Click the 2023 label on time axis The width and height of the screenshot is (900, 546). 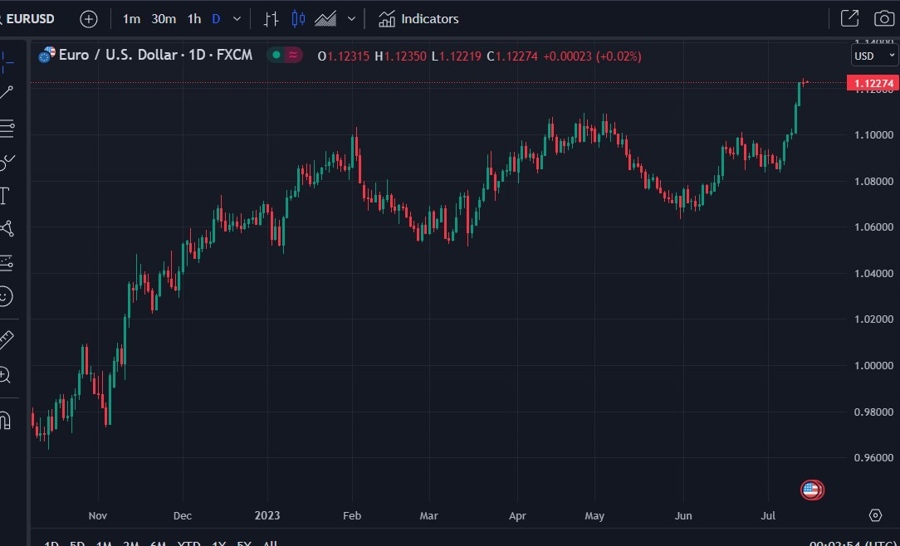[x=267, y=516]
